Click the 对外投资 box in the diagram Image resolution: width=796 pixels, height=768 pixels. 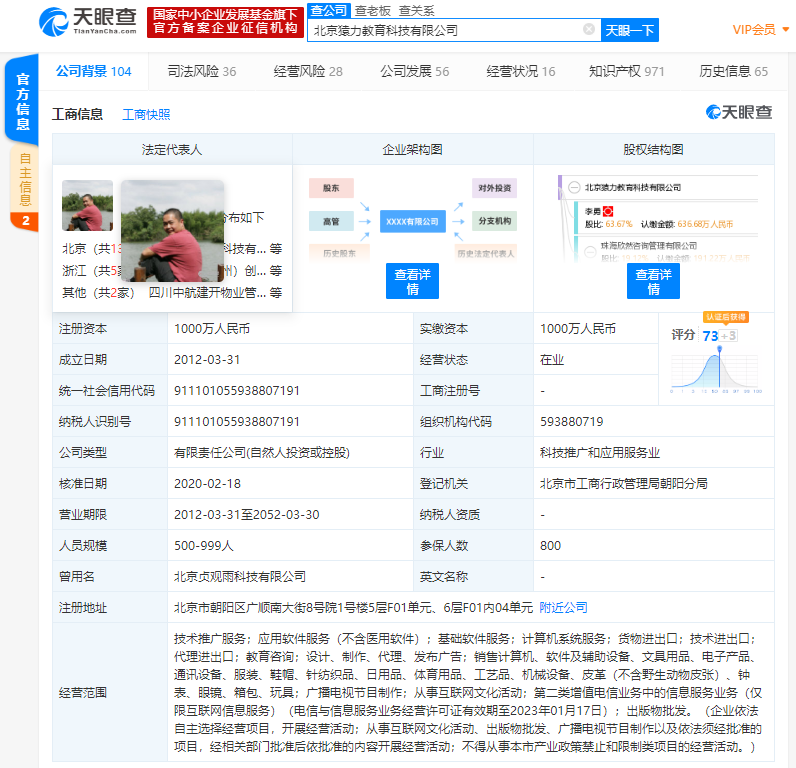(494, 188)
